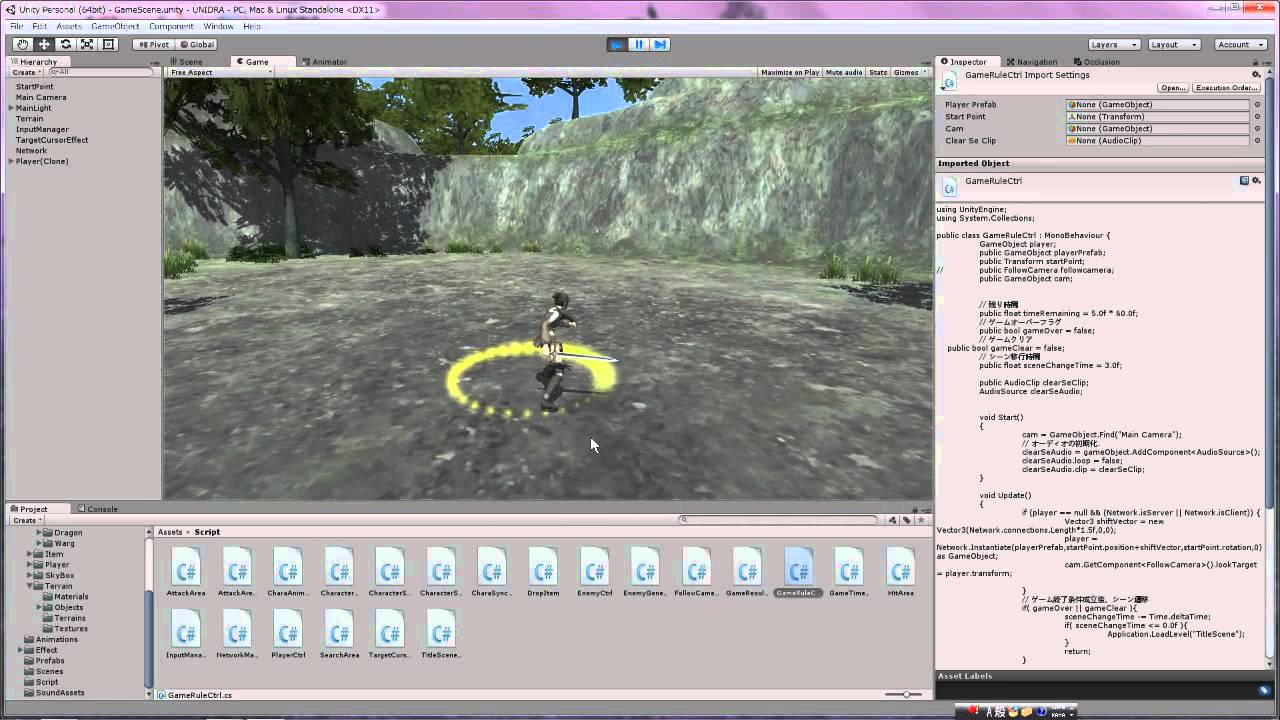The width and height of the screenshot is (1280, 720).
Task: Select Terrain in Hierarchy
Action: [x=29, y=119]
